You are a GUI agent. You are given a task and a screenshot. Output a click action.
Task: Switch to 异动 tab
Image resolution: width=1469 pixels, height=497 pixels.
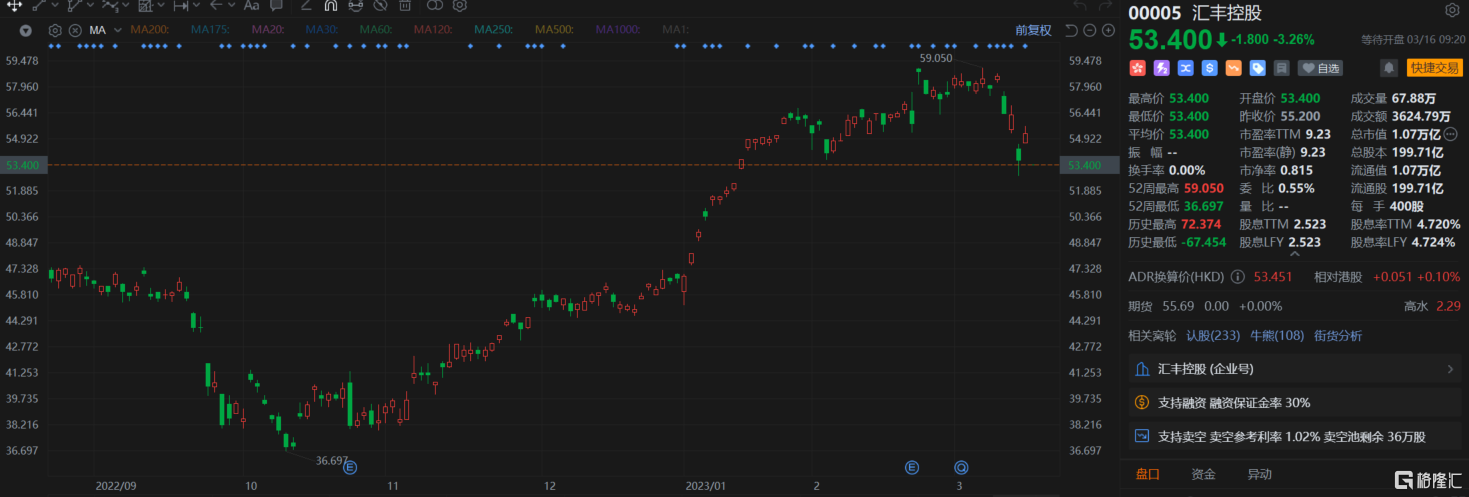click(x=1260, y=474)
